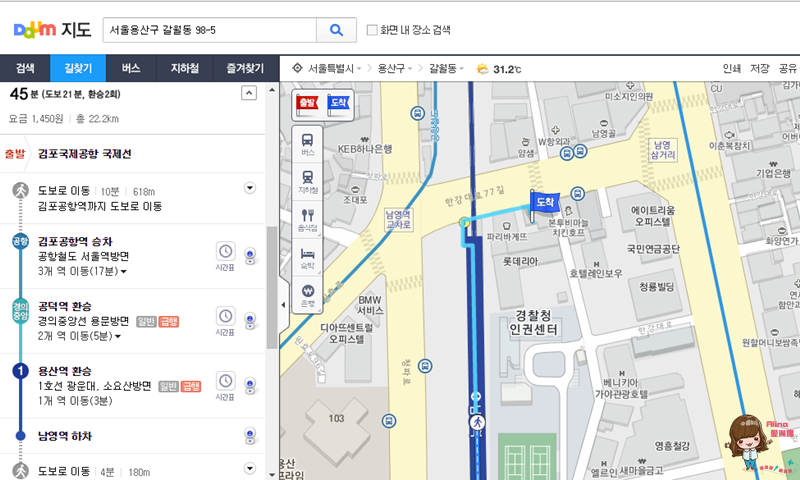
Task: Show 버스 stops on the map
Action: pos(307,144)
